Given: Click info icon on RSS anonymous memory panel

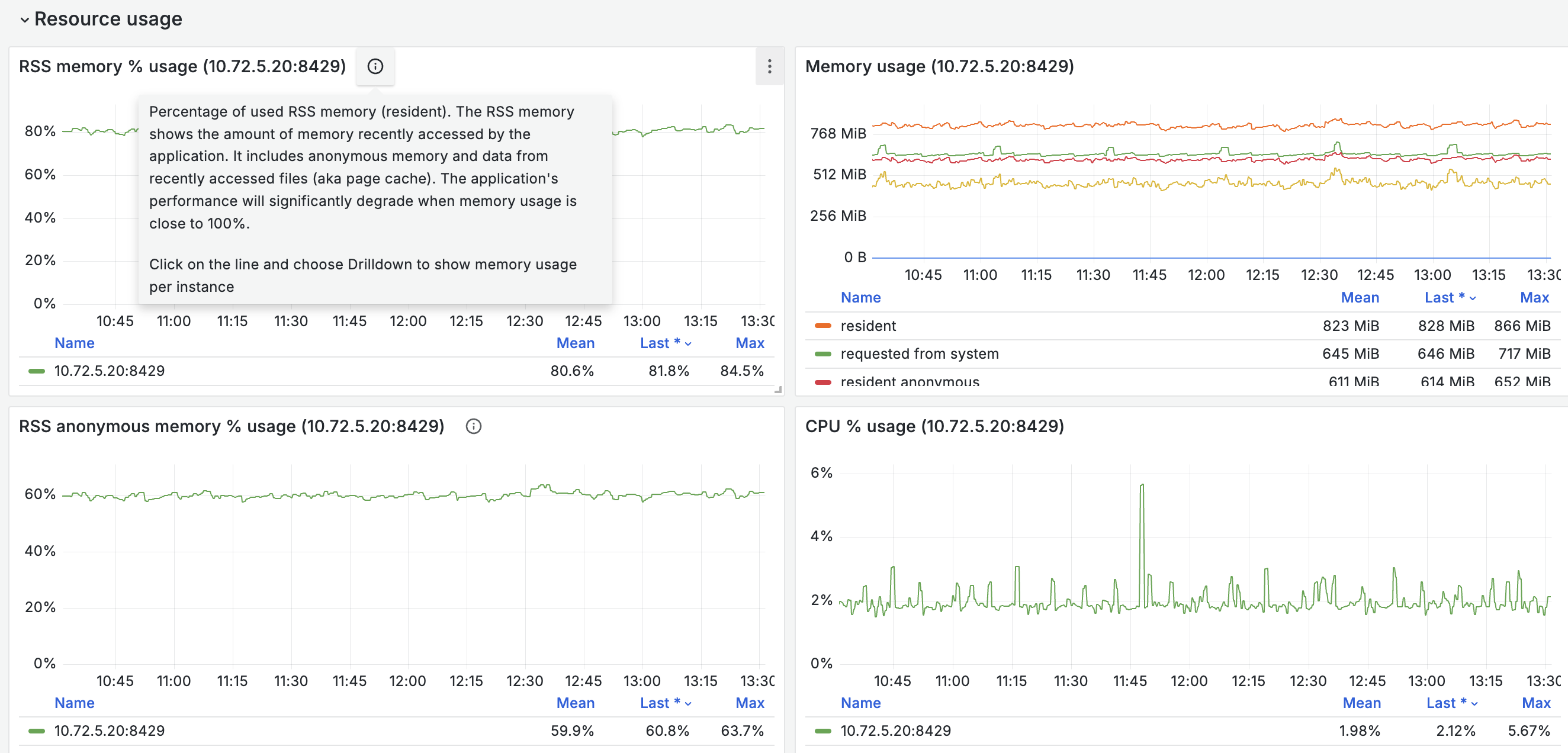Looking at the screenshot, I should click(x=473, y=426).
